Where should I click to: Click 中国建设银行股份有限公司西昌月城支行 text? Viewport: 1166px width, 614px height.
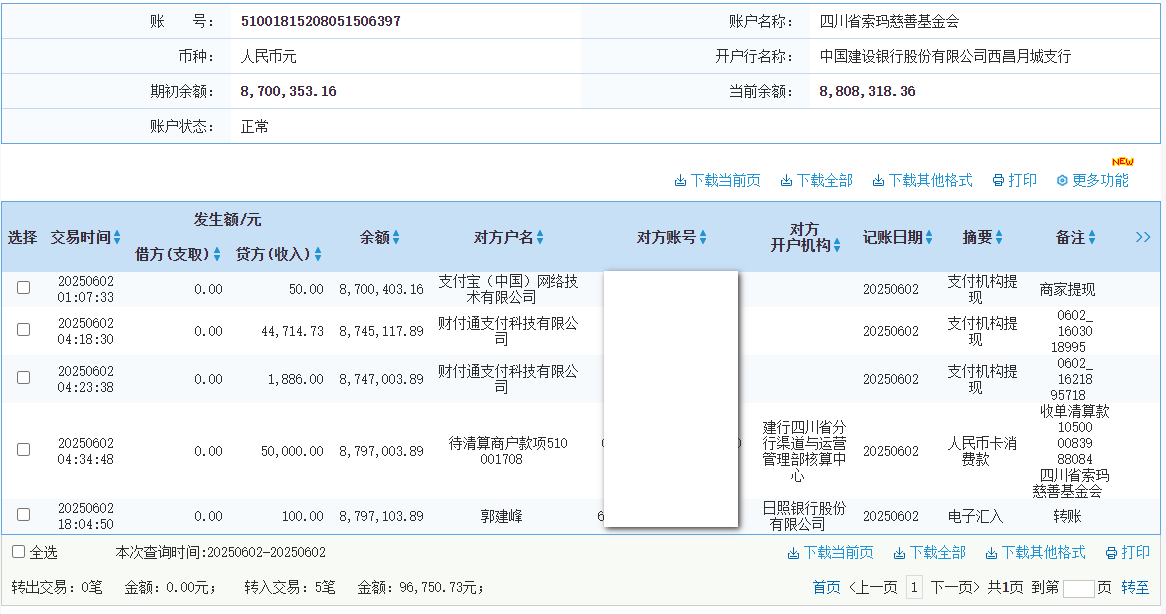point(945,56)
